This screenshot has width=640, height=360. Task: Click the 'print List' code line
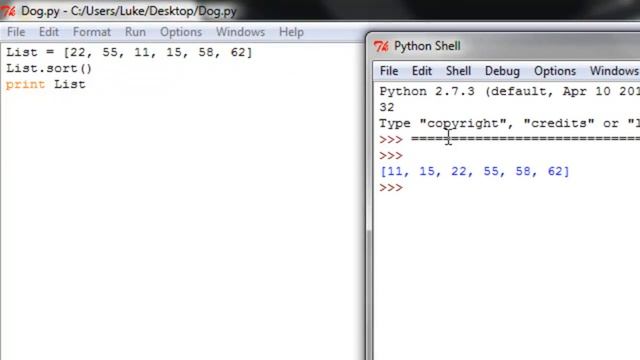(x=46, y=84)
